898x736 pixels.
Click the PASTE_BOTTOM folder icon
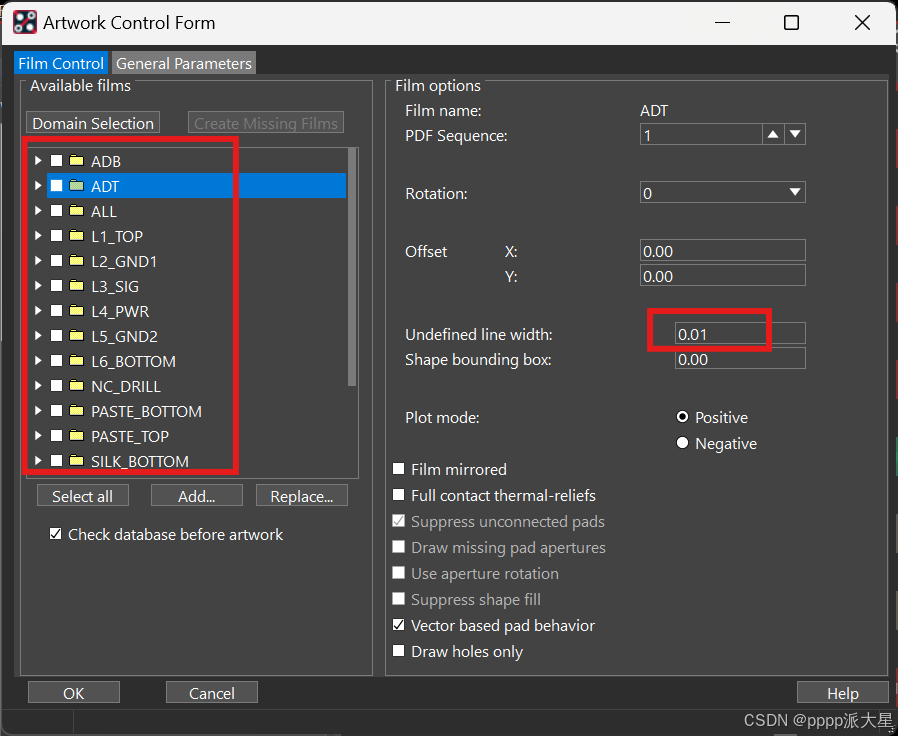[x=76, y=411]
